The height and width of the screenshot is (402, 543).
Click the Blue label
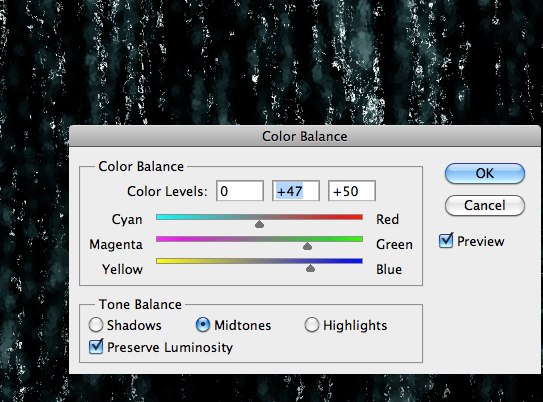click(x=389, y=269)
